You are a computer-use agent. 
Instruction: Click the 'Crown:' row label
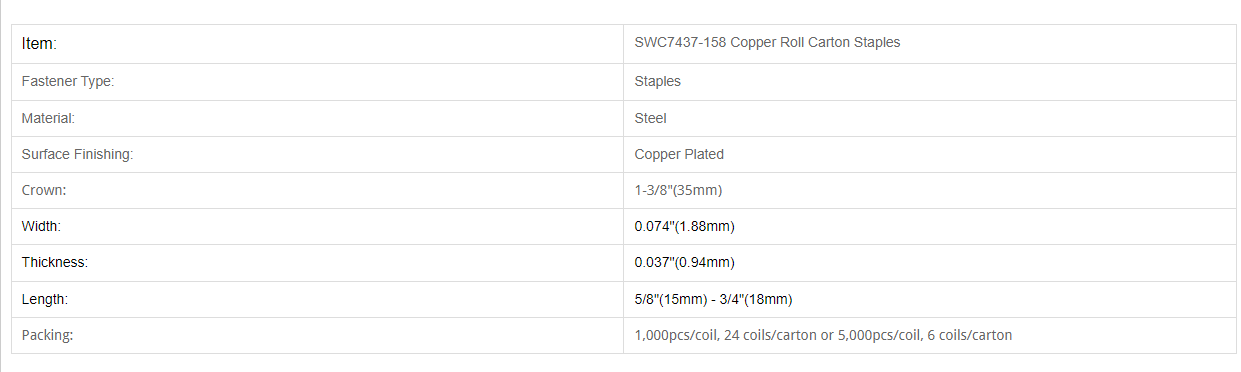coord(44,191)
